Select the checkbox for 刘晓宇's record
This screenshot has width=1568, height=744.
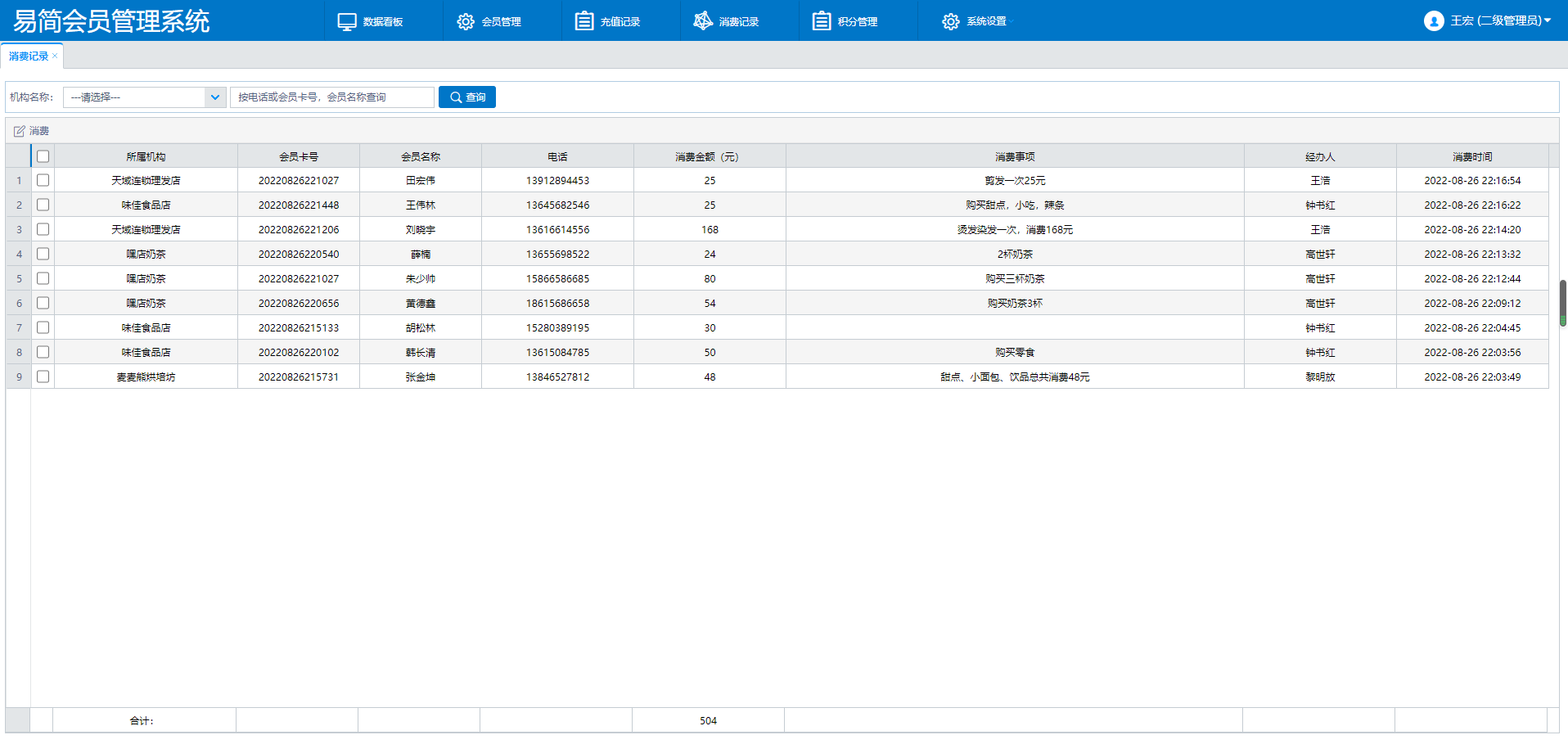coord(43,229)
